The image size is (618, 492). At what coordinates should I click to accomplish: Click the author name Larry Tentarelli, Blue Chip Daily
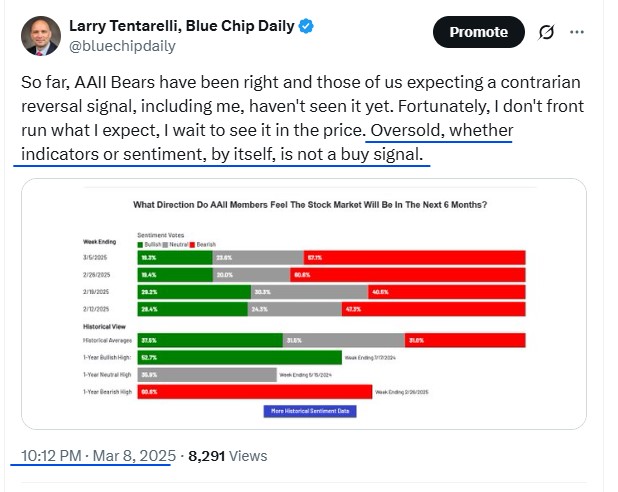coord(182,26)
